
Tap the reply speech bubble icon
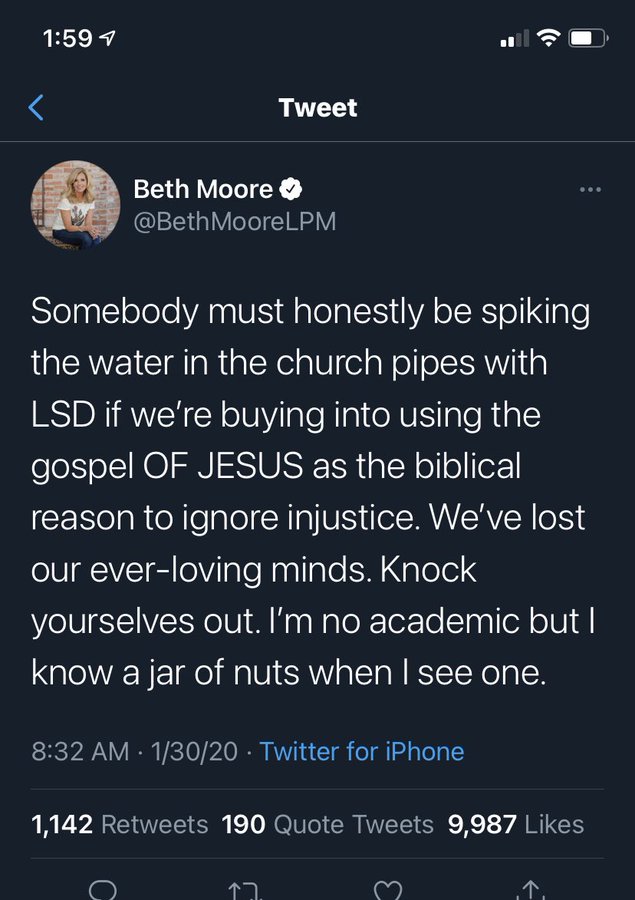(x=103, y=889)
